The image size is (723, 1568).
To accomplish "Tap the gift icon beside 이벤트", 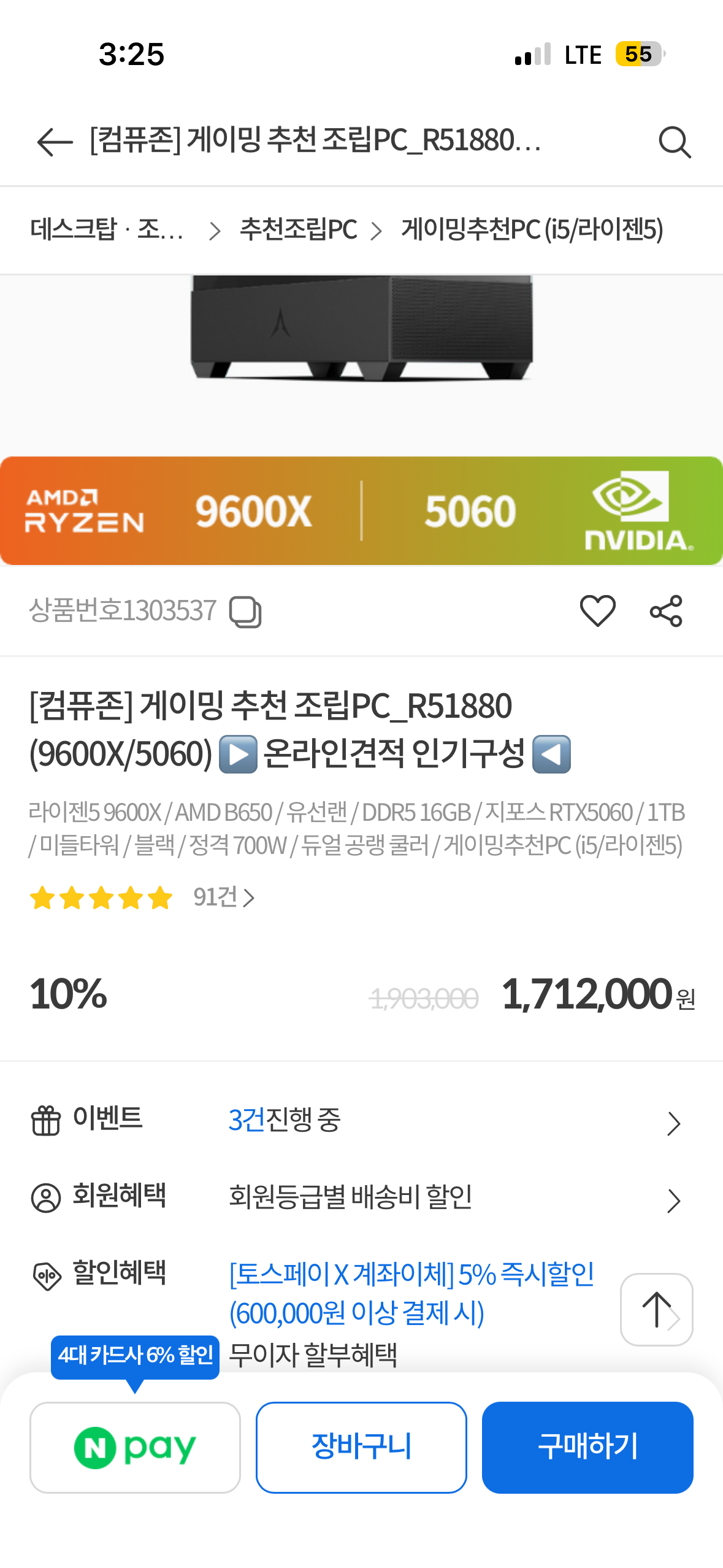I will pyautogui.click(x=46, y=1120).
